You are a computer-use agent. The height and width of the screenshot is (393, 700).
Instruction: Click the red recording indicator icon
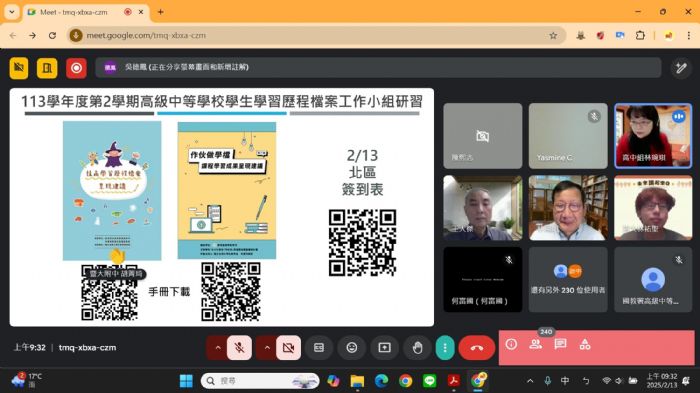[x=76, y=68]
